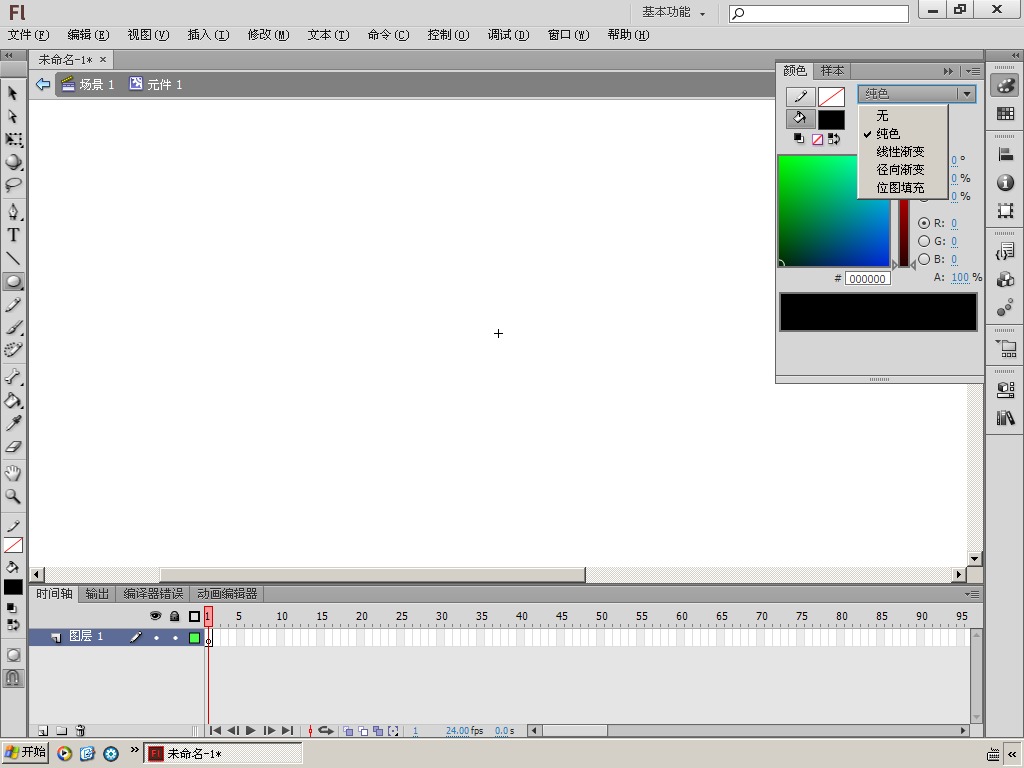
Task: Select the Line tool
Action: click(13, 259)
